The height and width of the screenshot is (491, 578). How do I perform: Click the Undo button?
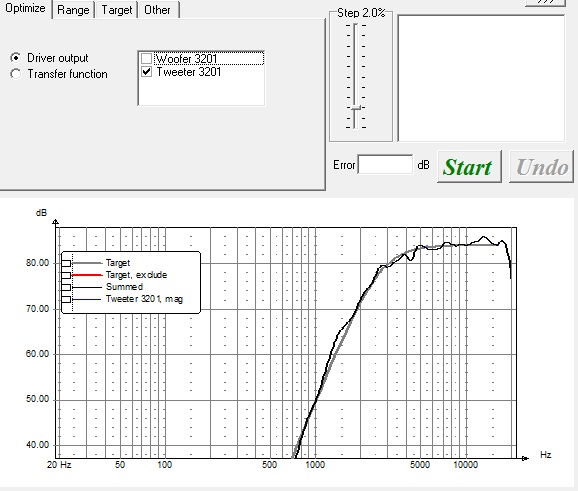[x=541, y=167]
